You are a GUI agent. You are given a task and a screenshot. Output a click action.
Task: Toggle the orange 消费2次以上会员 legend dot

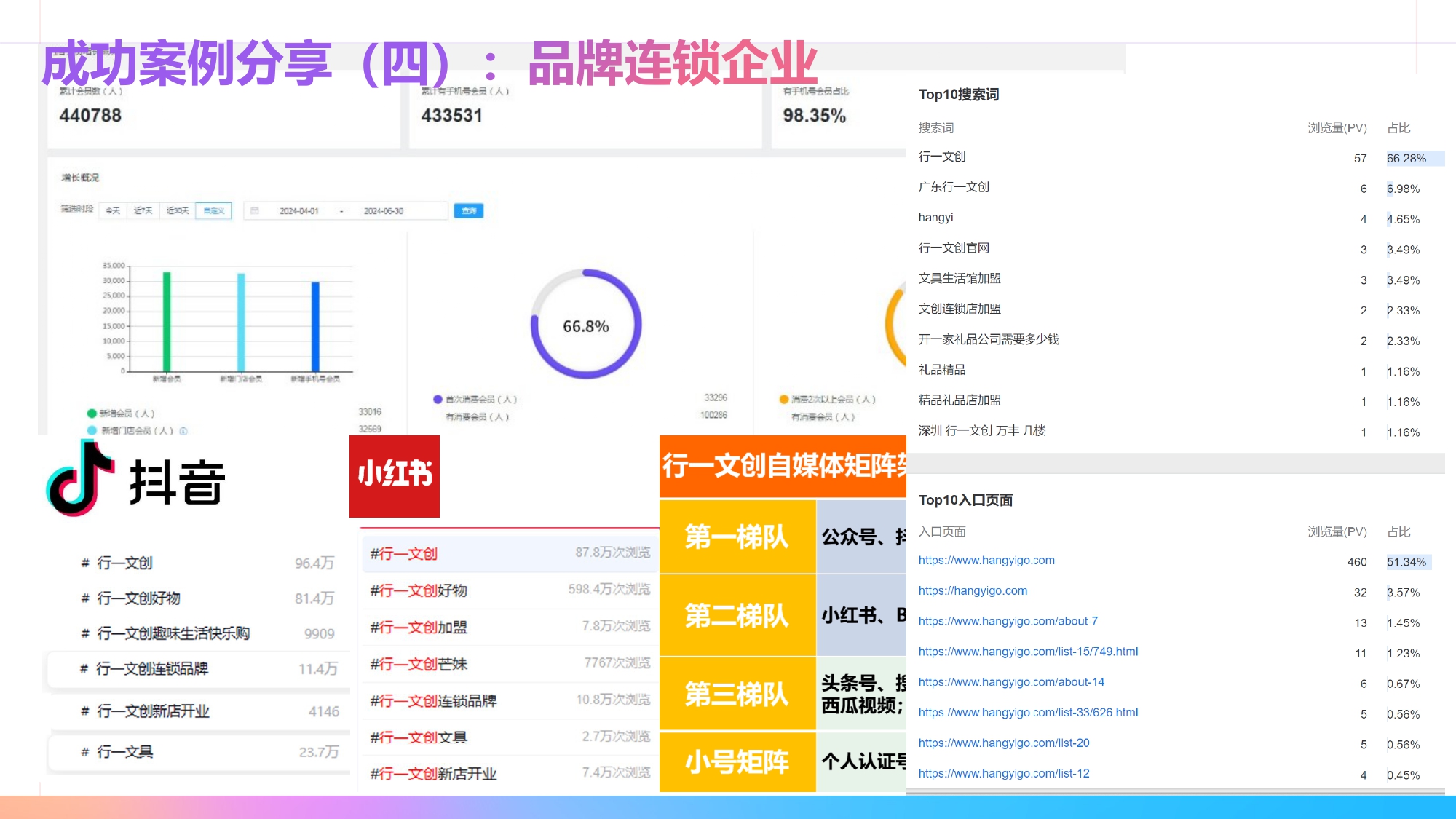coord(783,398)
